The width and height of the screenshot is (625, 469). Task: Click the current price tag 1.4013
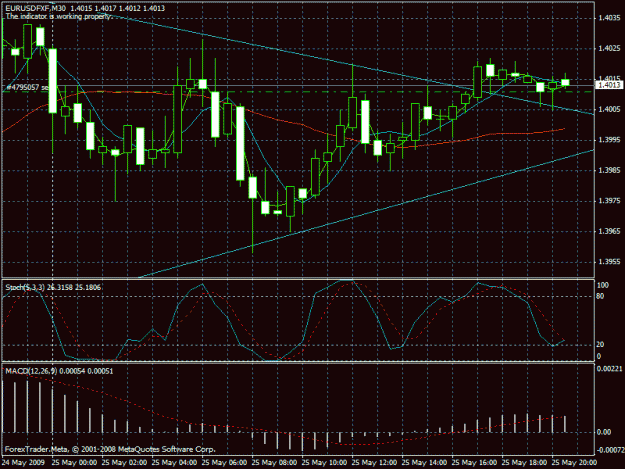(x=609, y=85)
